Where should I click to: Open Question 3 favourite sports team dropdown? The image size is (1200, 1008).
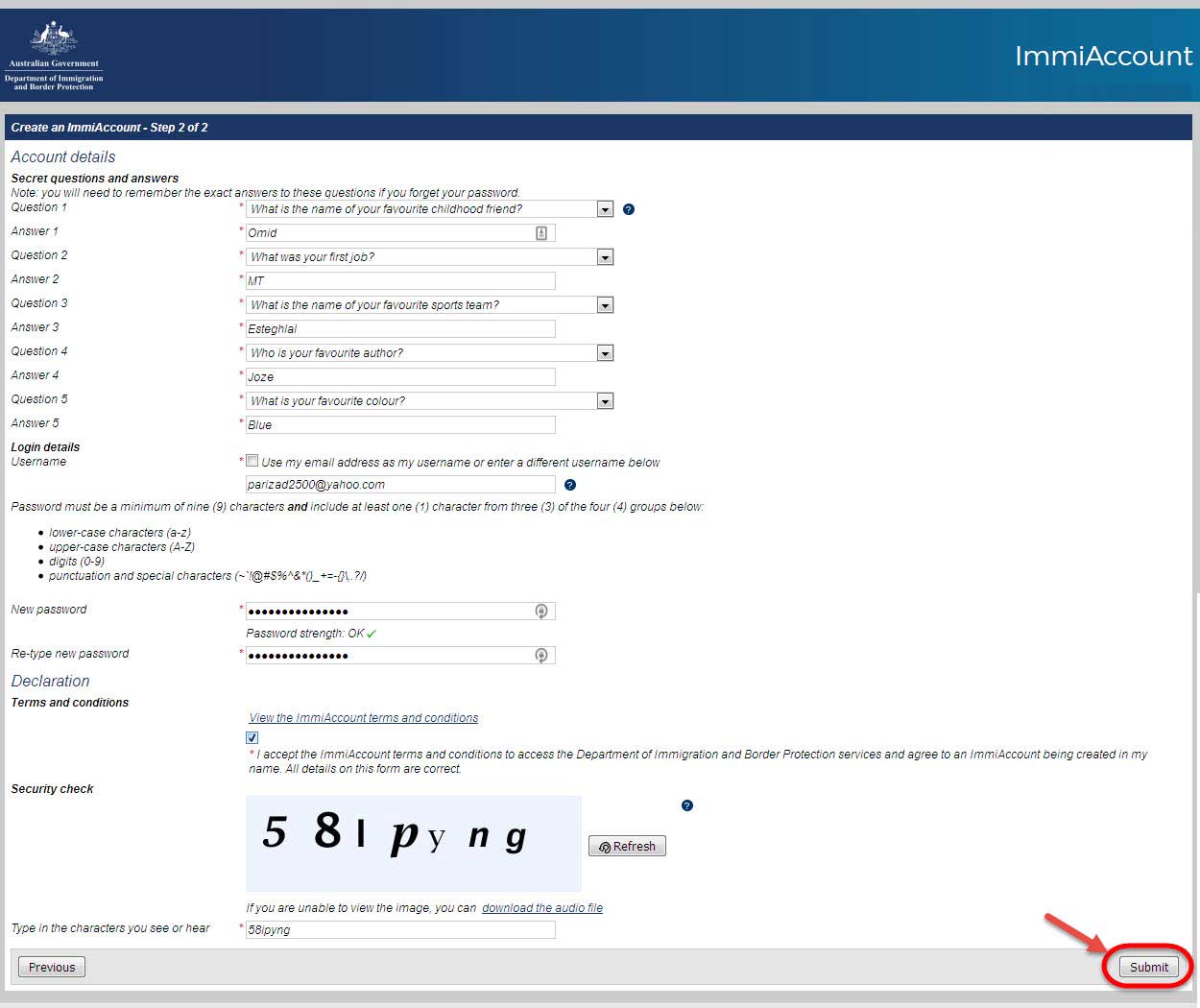(x=605, y=305)
